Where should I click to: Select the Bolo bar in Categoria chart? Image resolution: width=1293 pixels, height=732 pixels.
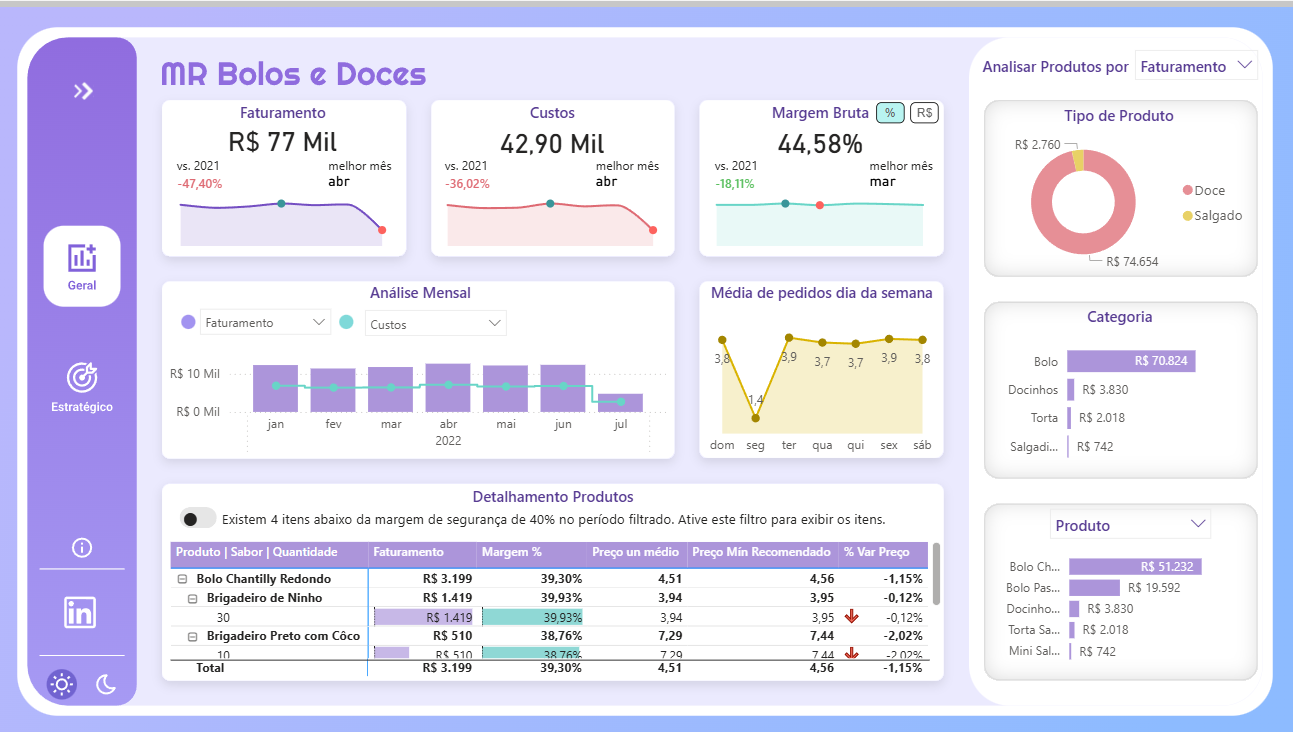point(1130,361)
